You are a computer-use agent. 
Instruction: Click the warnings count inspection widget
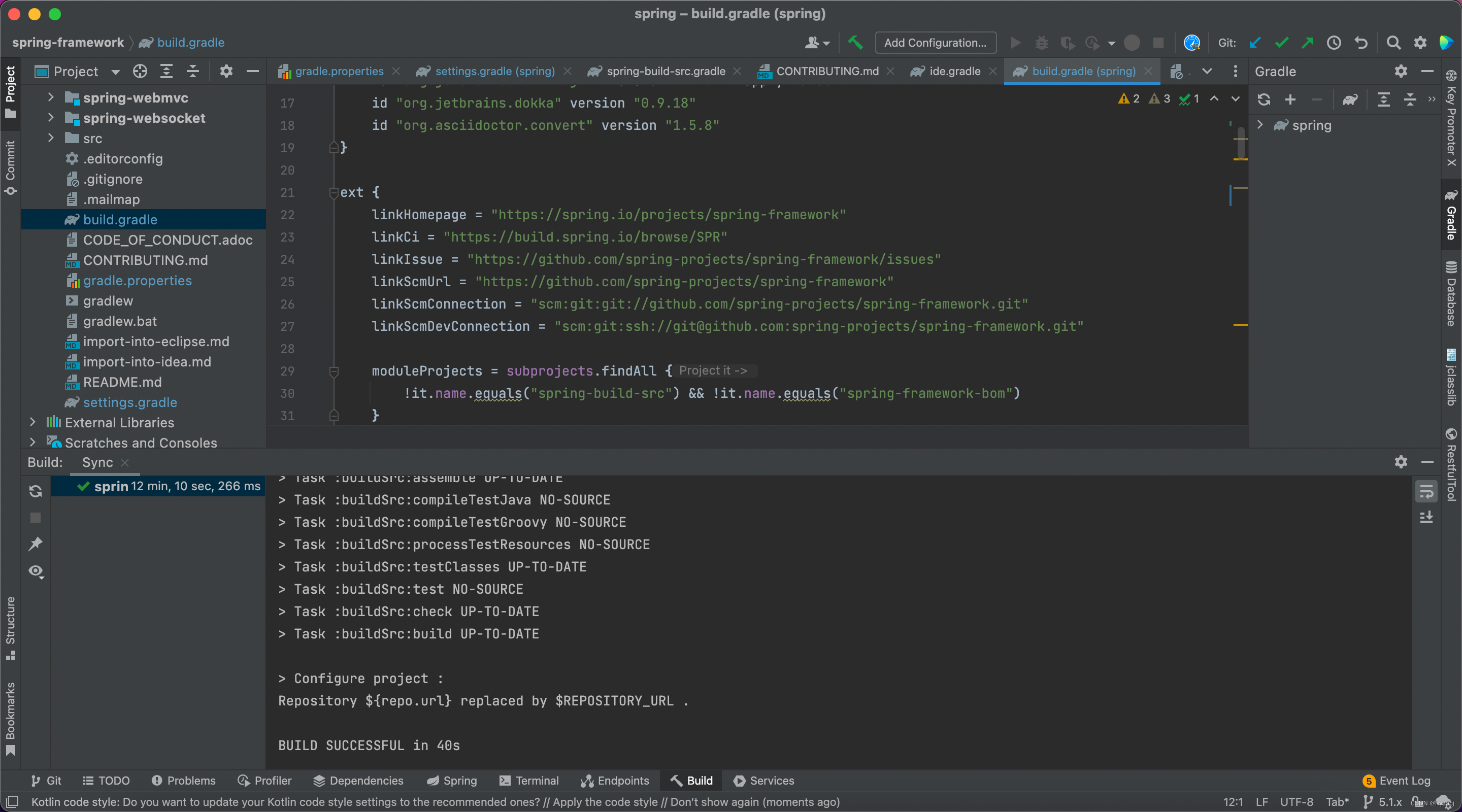(1129, 99)
